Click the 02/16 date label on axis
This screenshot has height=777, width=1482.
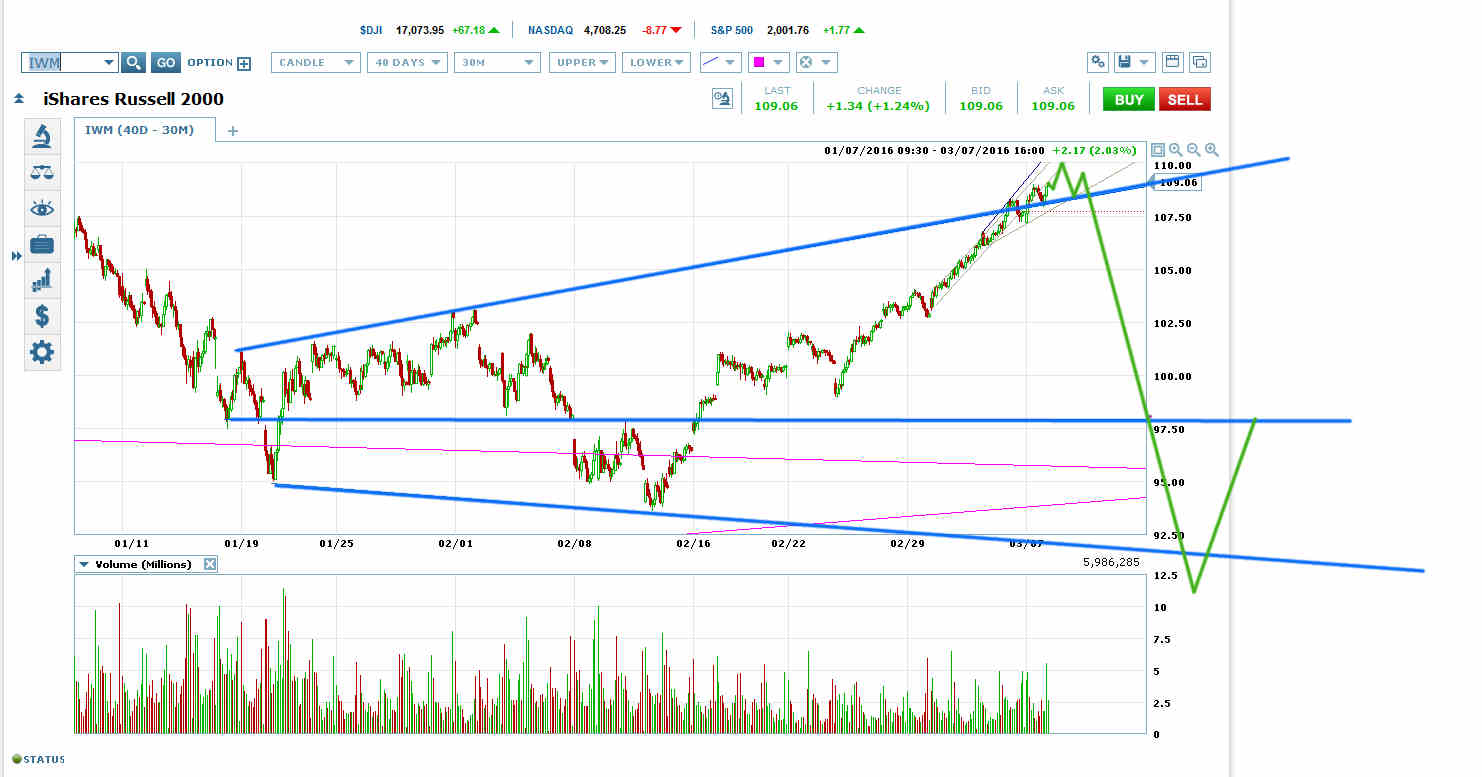tap(692, 542)
